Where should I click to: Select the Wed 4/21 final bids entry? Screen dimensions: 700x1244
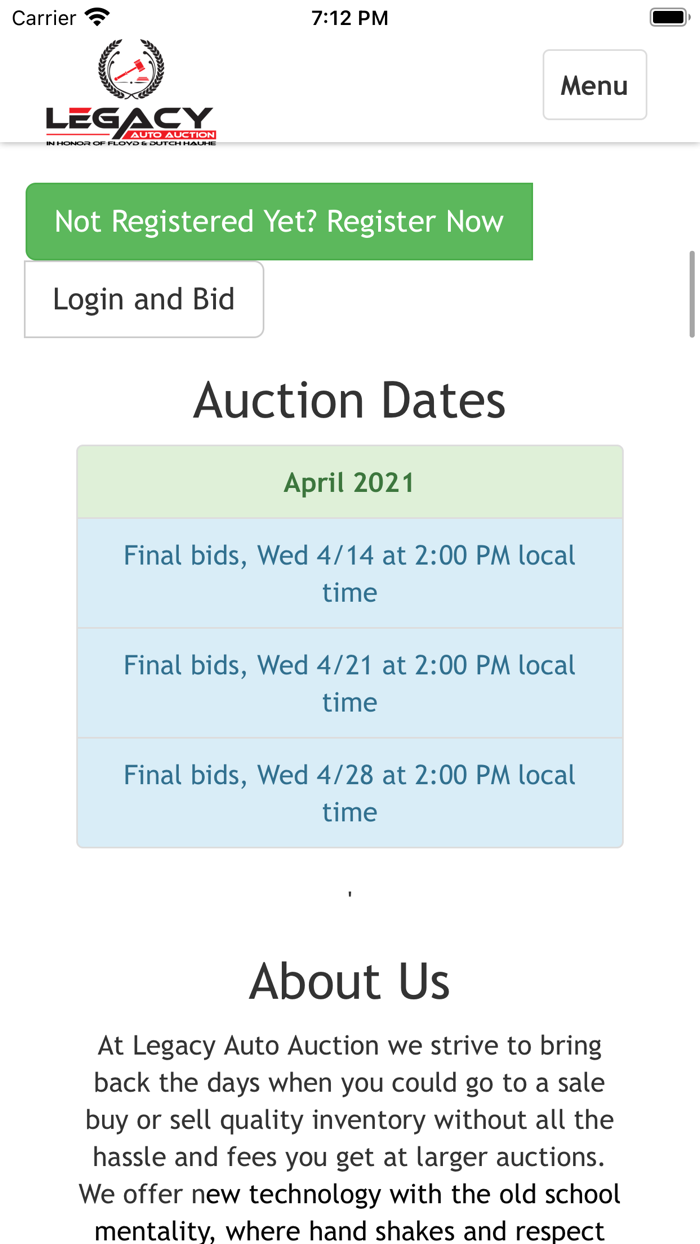[350, 682]
